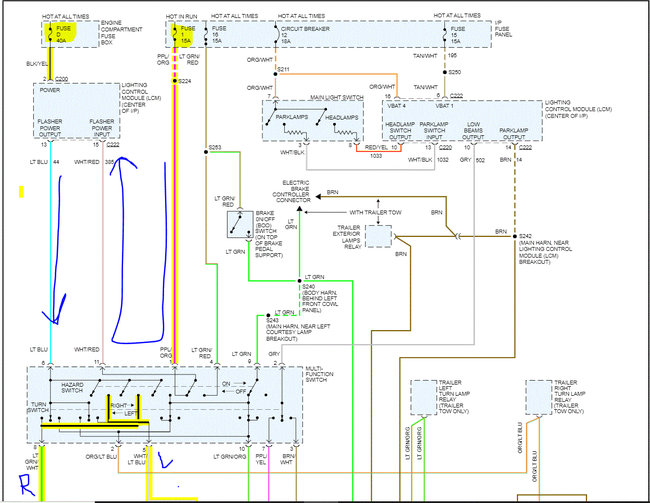This screenshot has width=650, height=503.
Task: Select the ENGINE COMPARTMENT FUSE BOX label
Action: (x=121, y=33)
